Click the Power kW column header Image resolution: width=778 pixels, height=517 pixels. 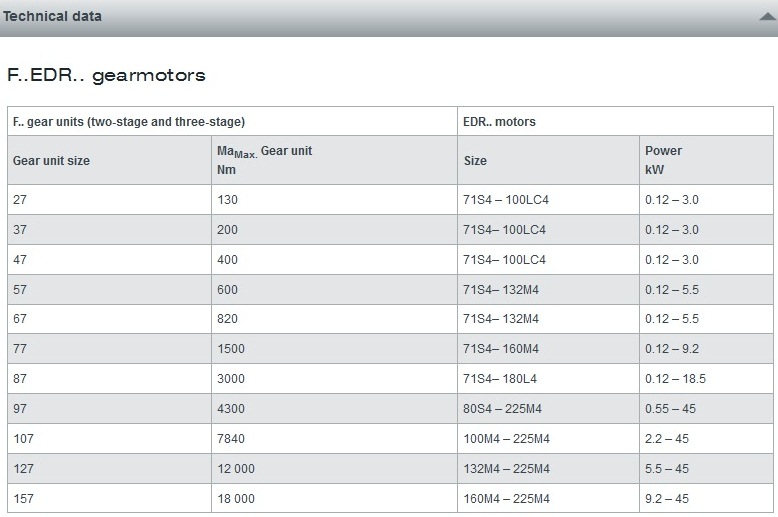click(x=663, y=160)
